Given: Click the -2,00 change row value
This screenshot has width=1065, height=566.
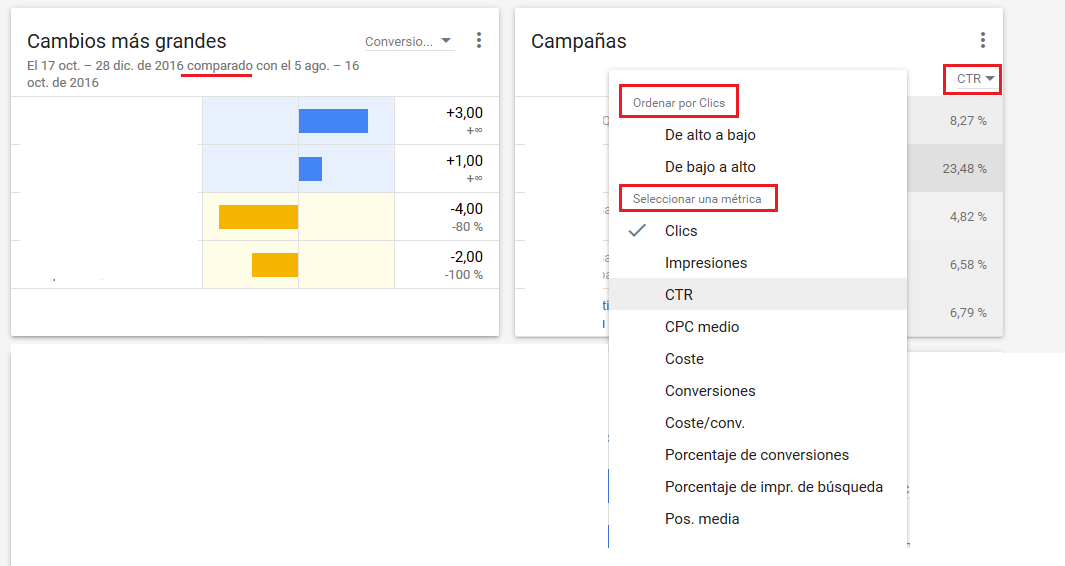Looking at the screenshot, I should (x=465, y=257).
